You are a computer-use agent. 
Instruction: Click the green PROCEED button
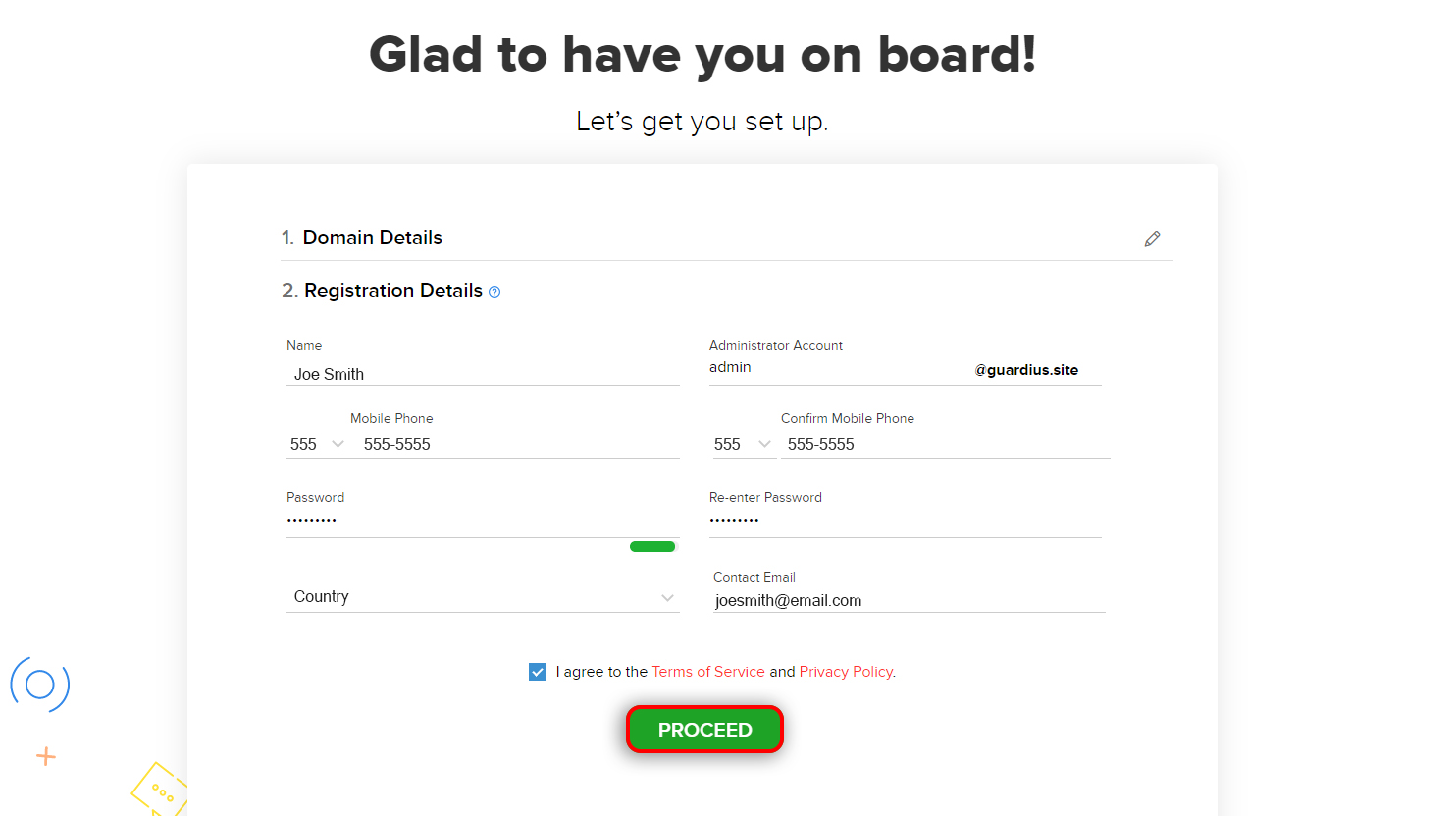[704, 730]
